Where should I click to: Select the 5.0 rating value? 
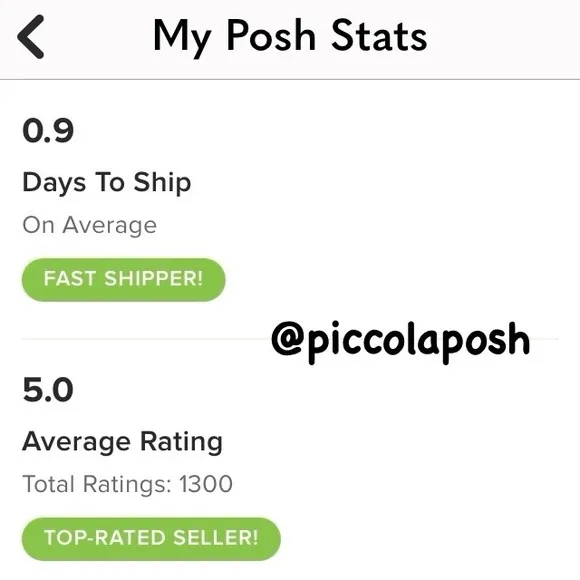48,390
